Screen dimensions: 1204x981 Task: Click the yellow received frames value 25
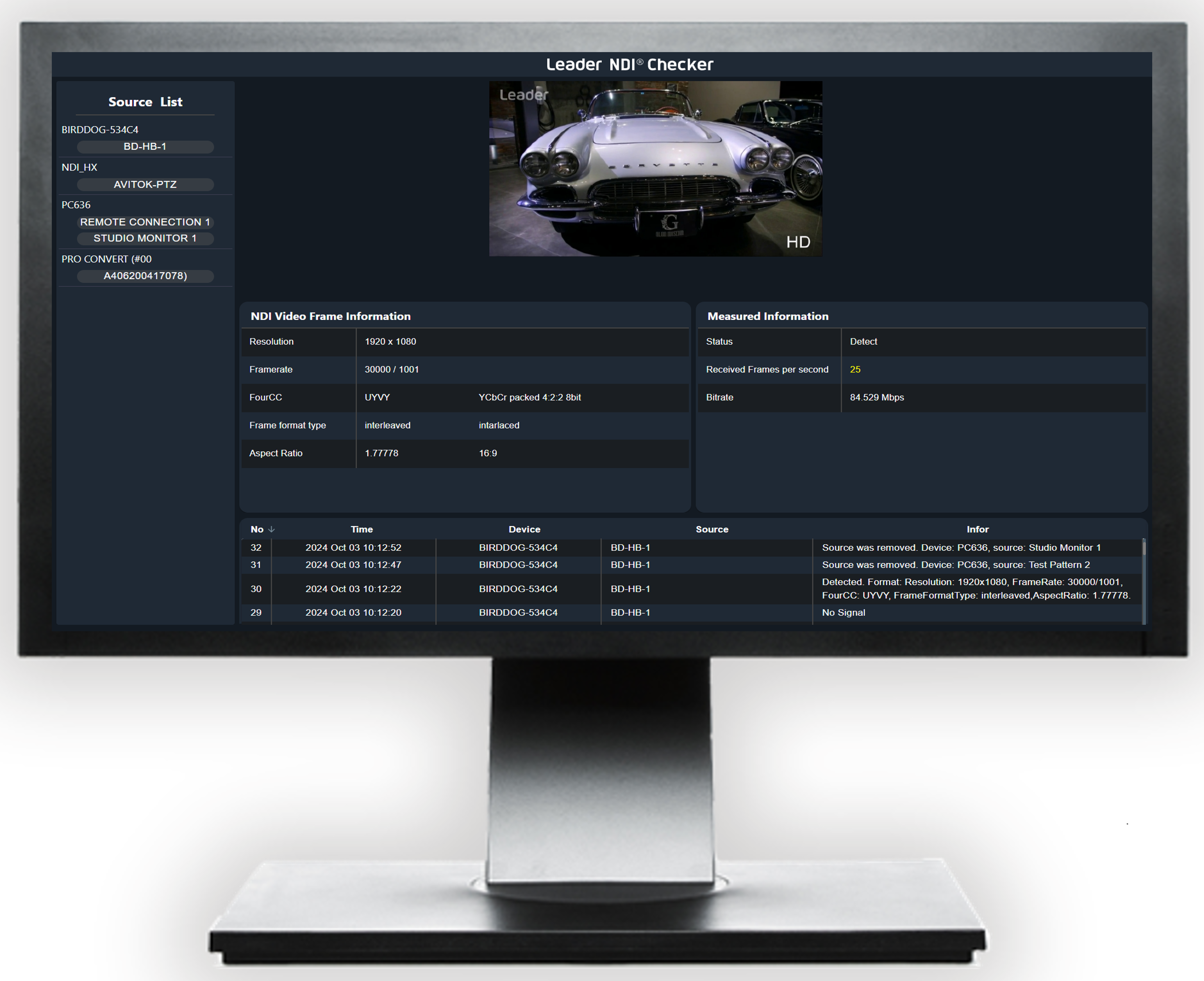pos(855,369)
